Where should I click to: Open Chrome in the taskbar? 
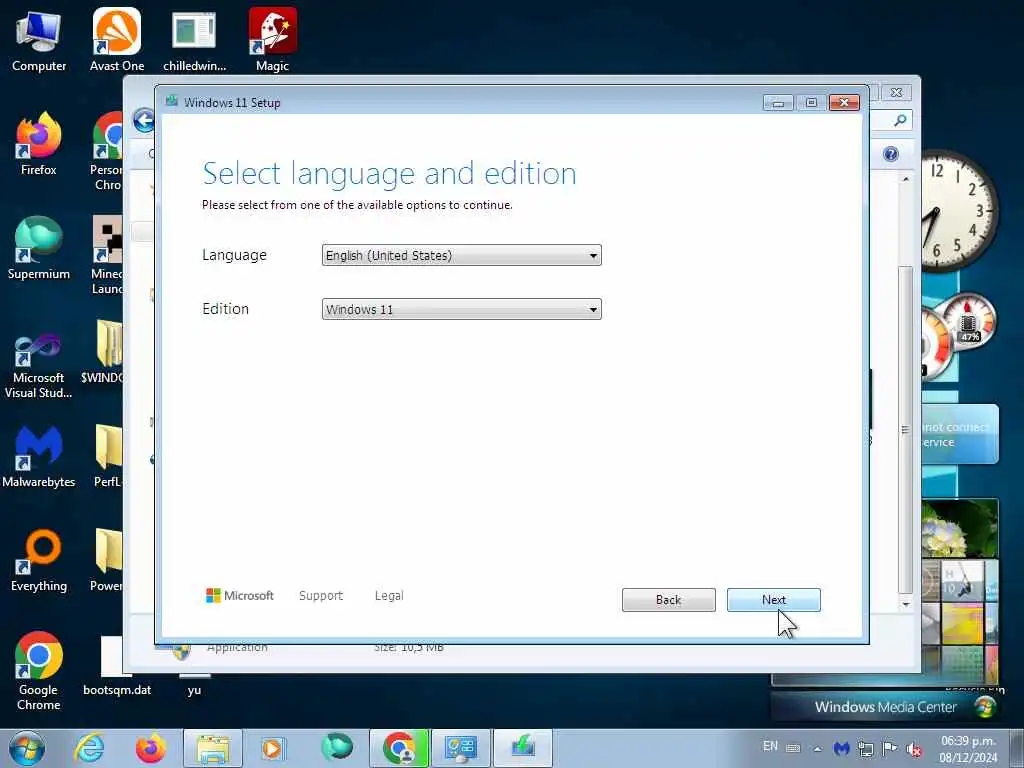[x=399, y=748]
